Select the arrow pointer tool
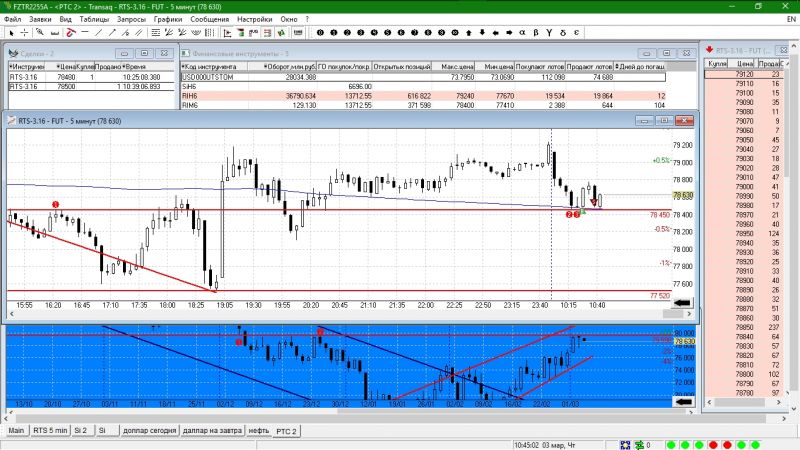This screenshot has width=800, height=450. coord(11,33)
